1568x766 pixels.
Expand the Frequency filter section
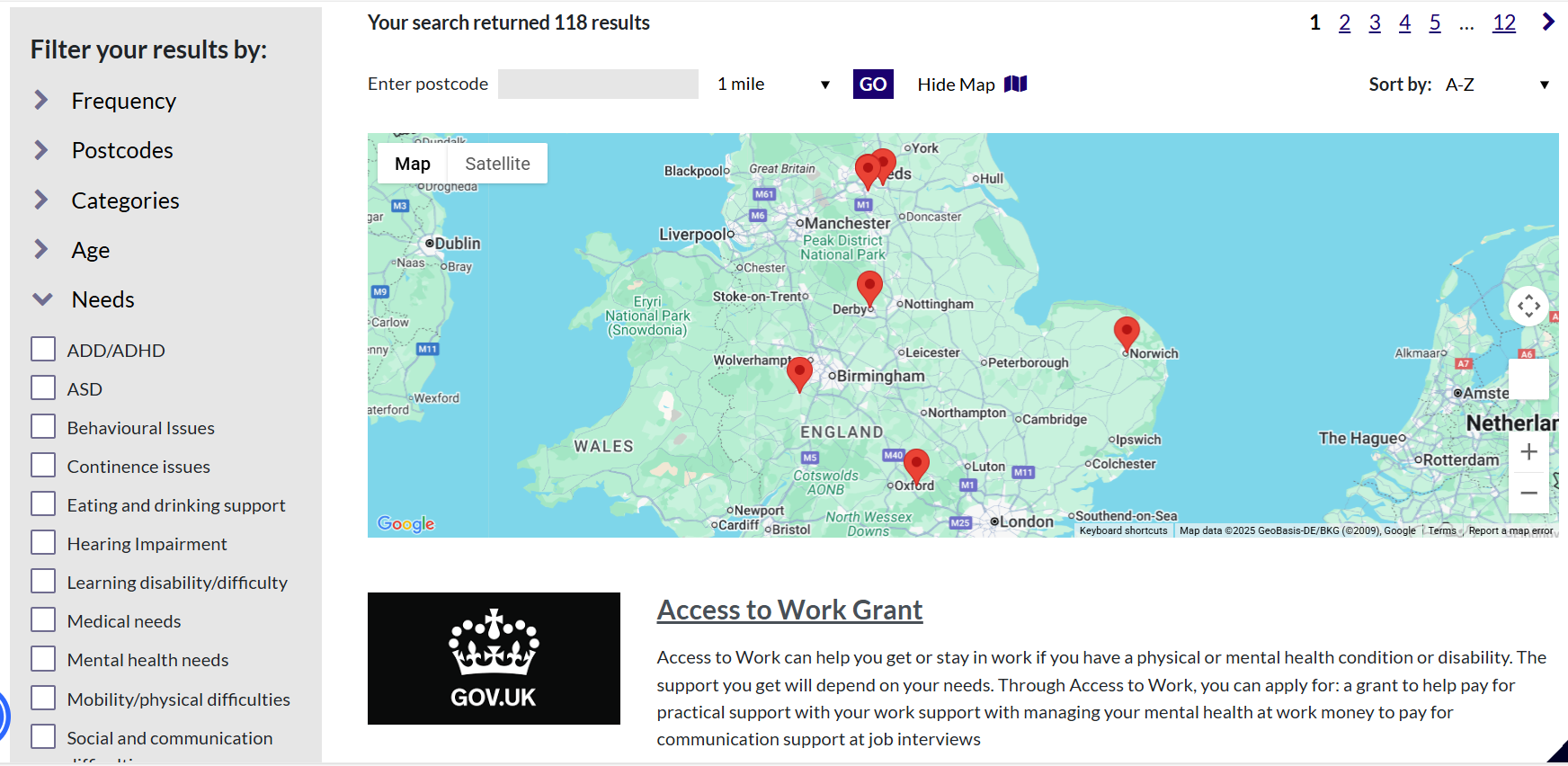tap(123, 101)
